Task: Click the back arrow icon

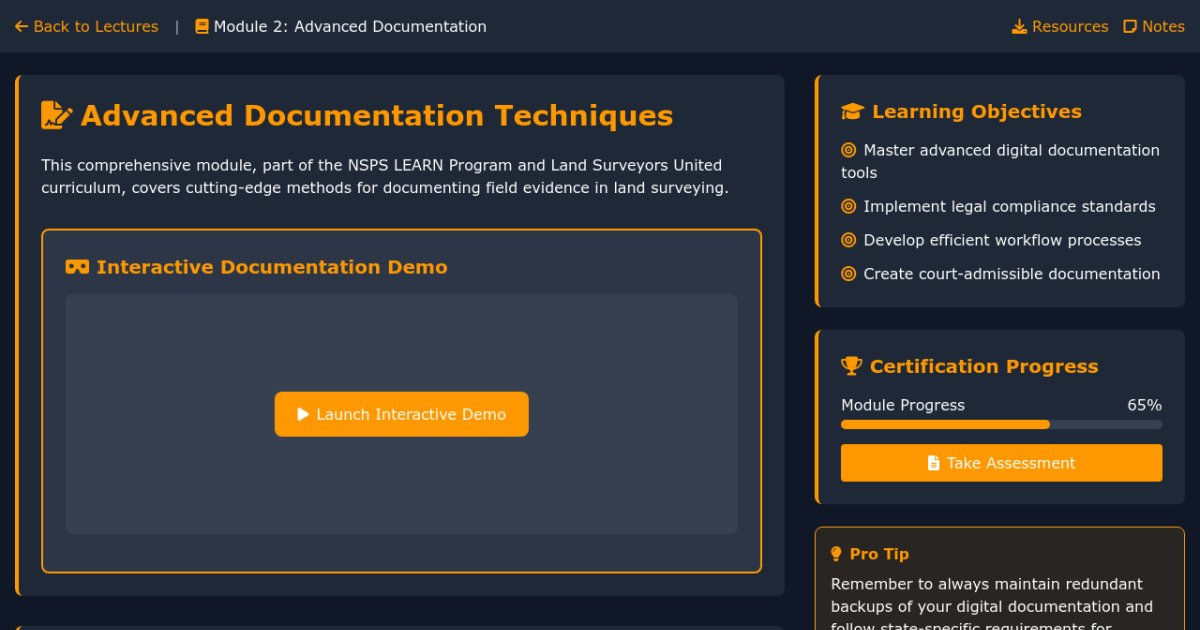Action: pyautogui.click(x=21, y=27)
